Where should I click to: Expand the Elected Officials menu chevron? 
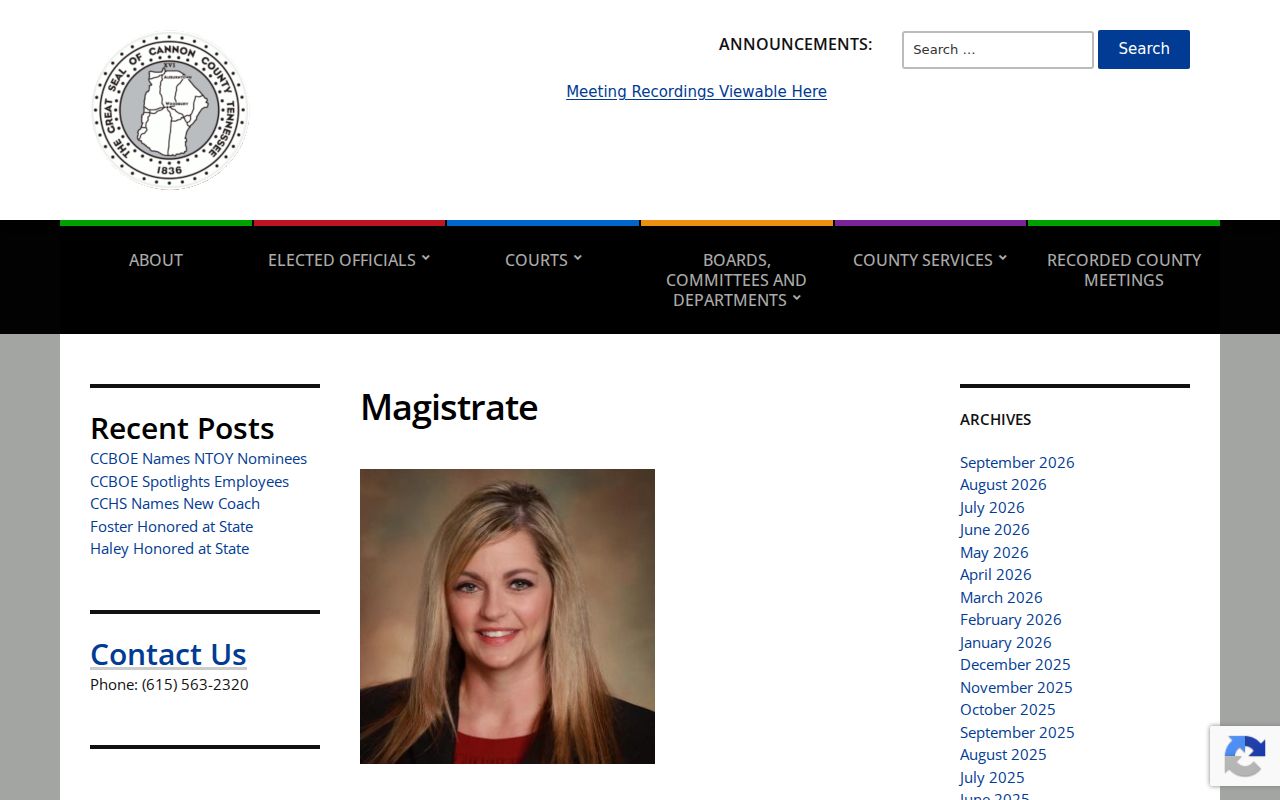click(425, 258)
